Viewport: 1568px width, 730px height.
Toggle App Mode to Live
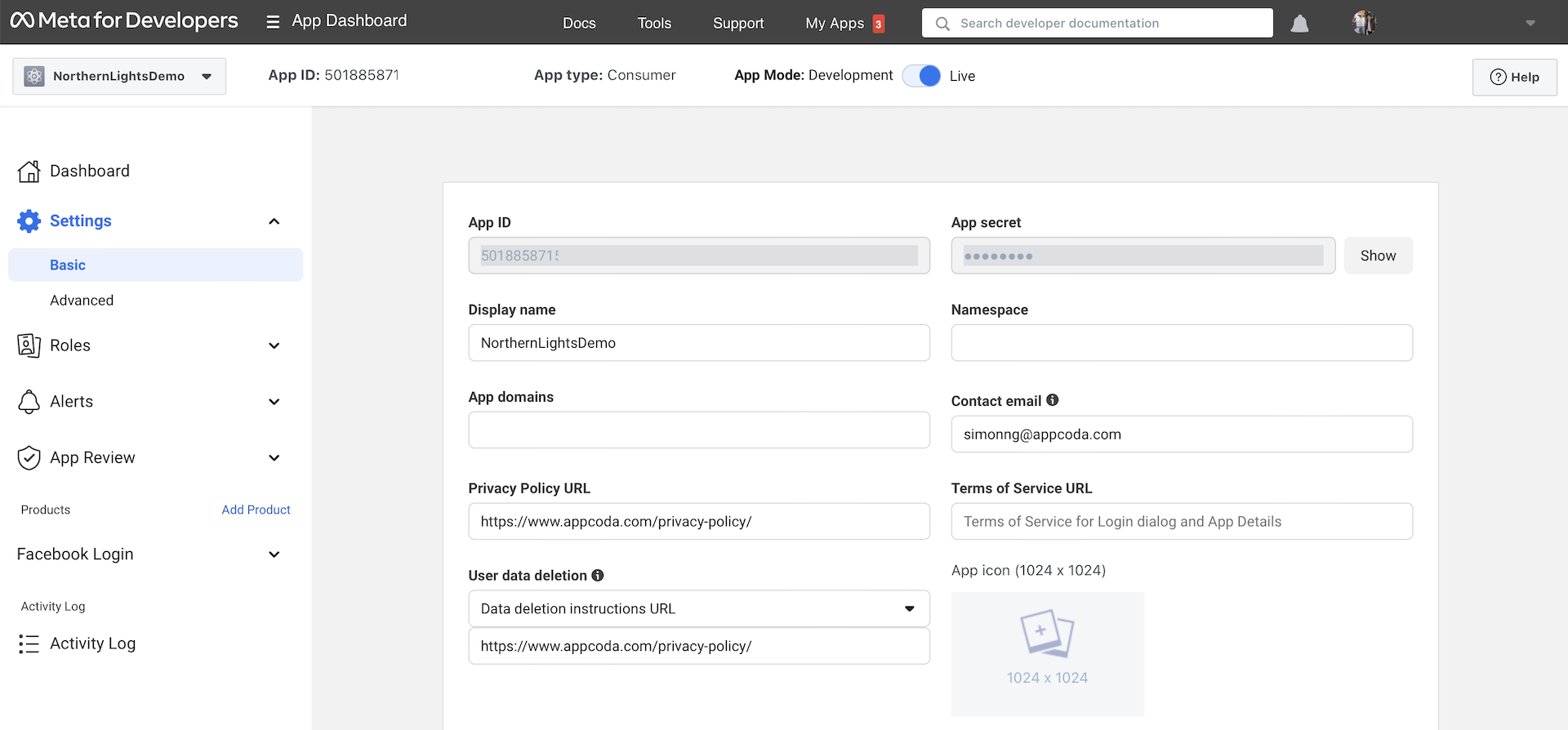(x=922, y=76)
